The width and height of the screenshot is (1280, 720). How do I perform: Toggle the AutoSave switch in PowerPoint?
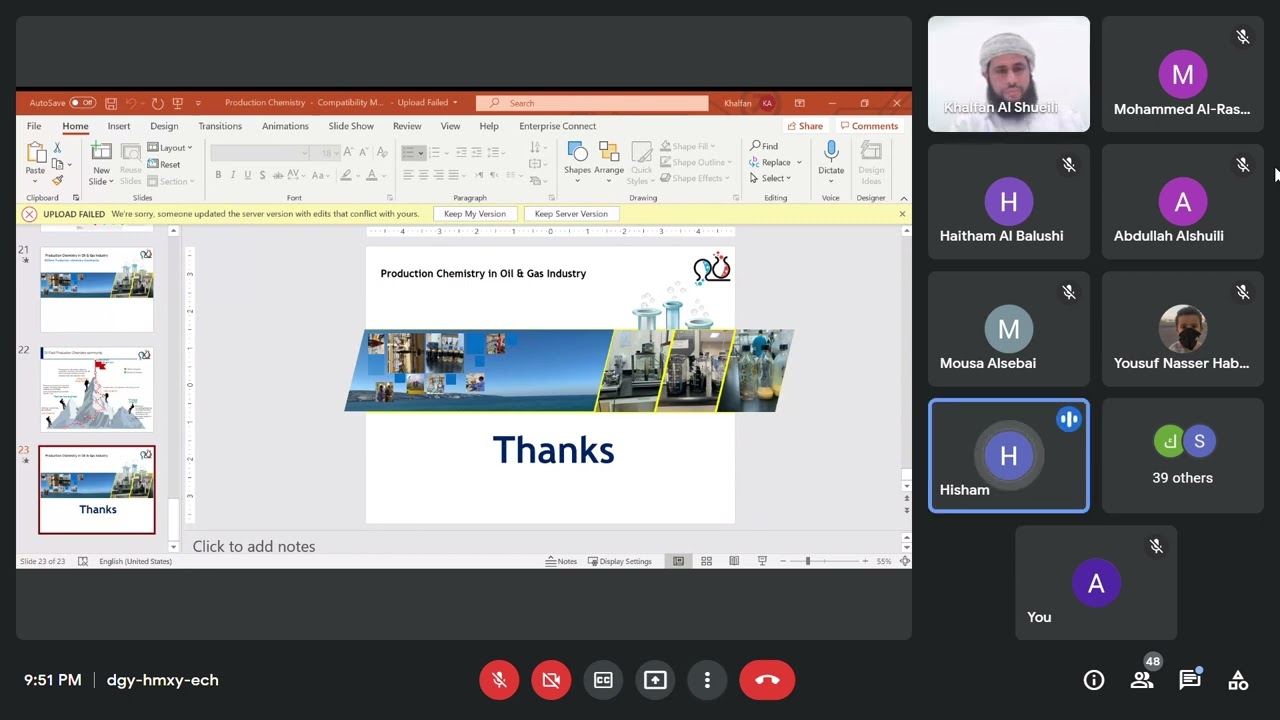pos(82,103)
